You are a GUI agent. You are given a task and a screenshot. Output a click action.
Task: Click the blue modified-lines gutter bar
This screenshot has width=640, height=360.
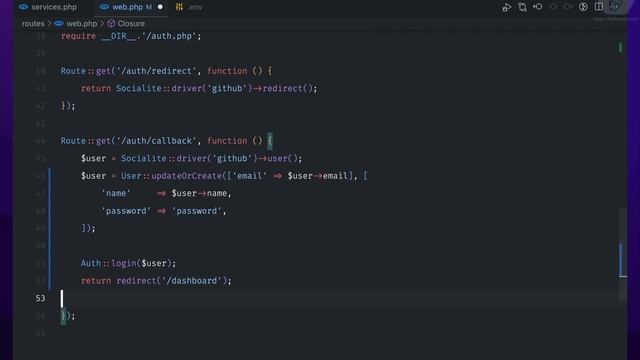point(50,229)
